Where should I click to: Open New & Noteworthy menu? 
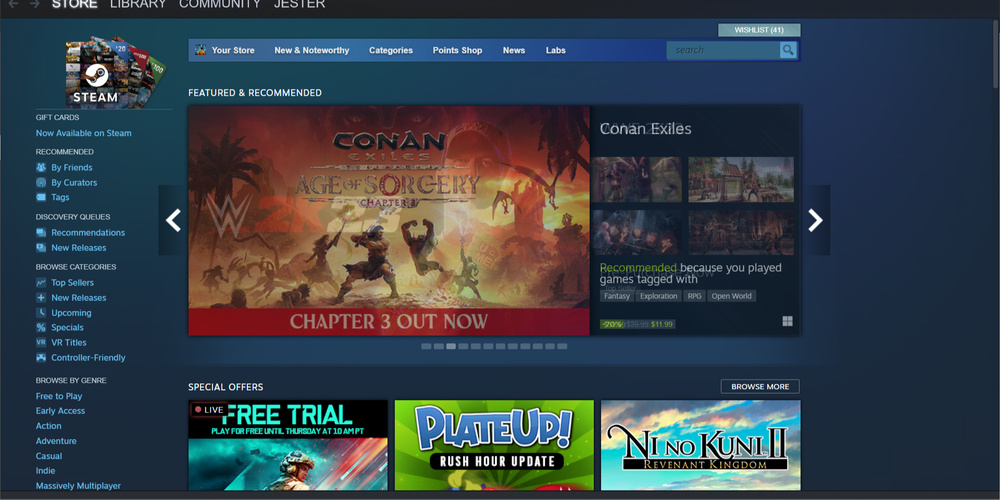click(x=312, y=50)
